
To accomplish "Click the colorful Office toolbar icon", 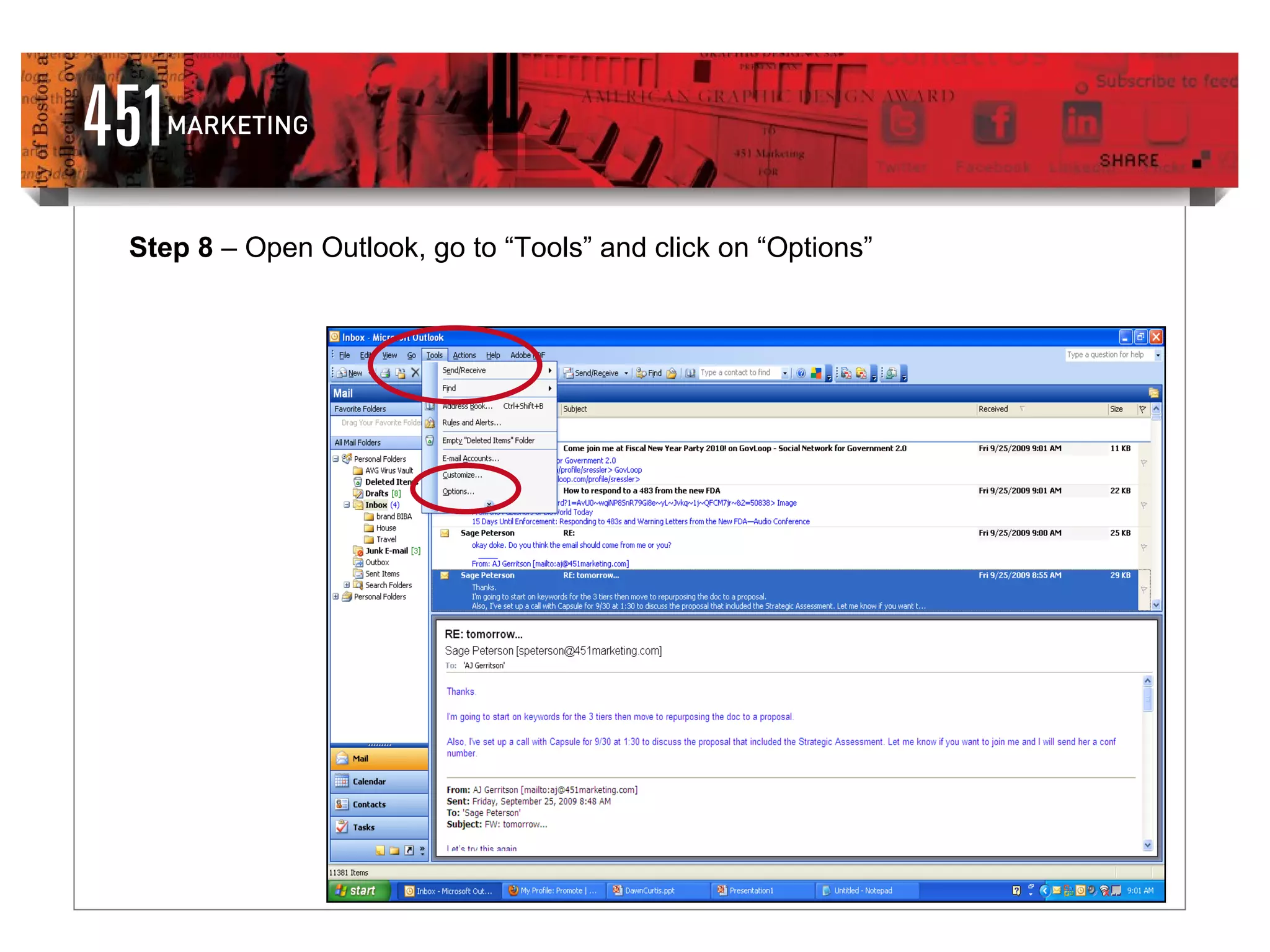I will [x=816, y=373].
